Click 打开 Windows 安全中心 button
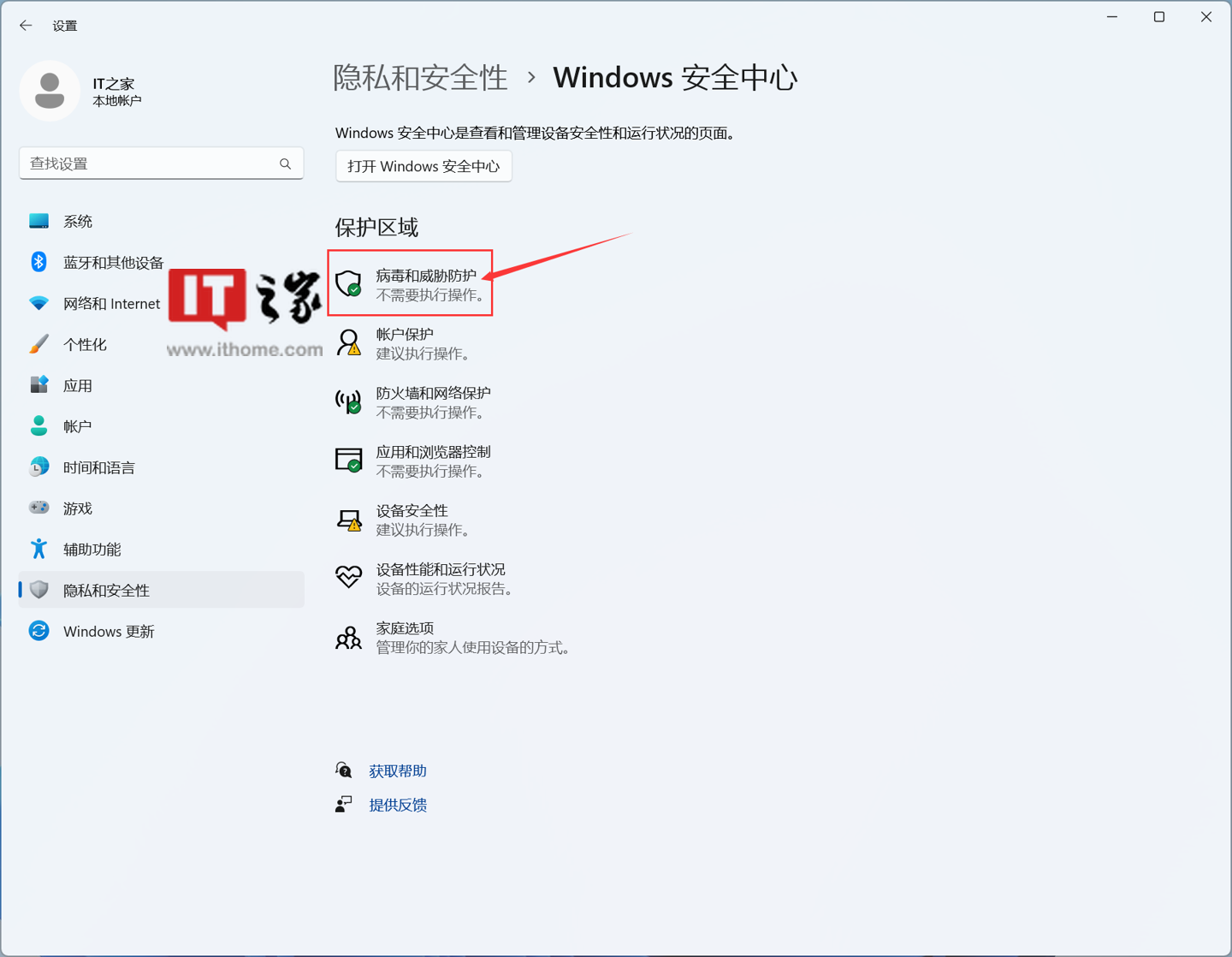Viewport: 1232px width, 957px height. (423, 166)
